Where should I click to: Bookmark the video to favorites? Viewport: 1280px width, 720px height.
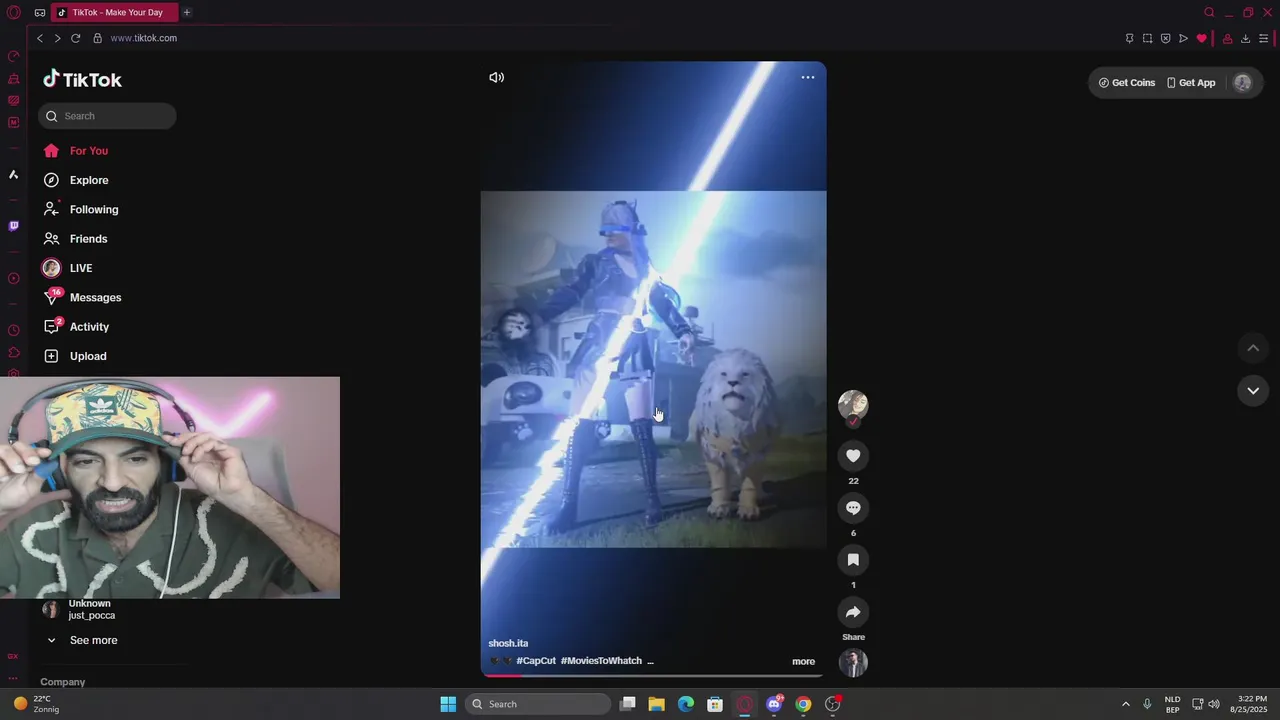pyautogui.click(x=853, y=560)
